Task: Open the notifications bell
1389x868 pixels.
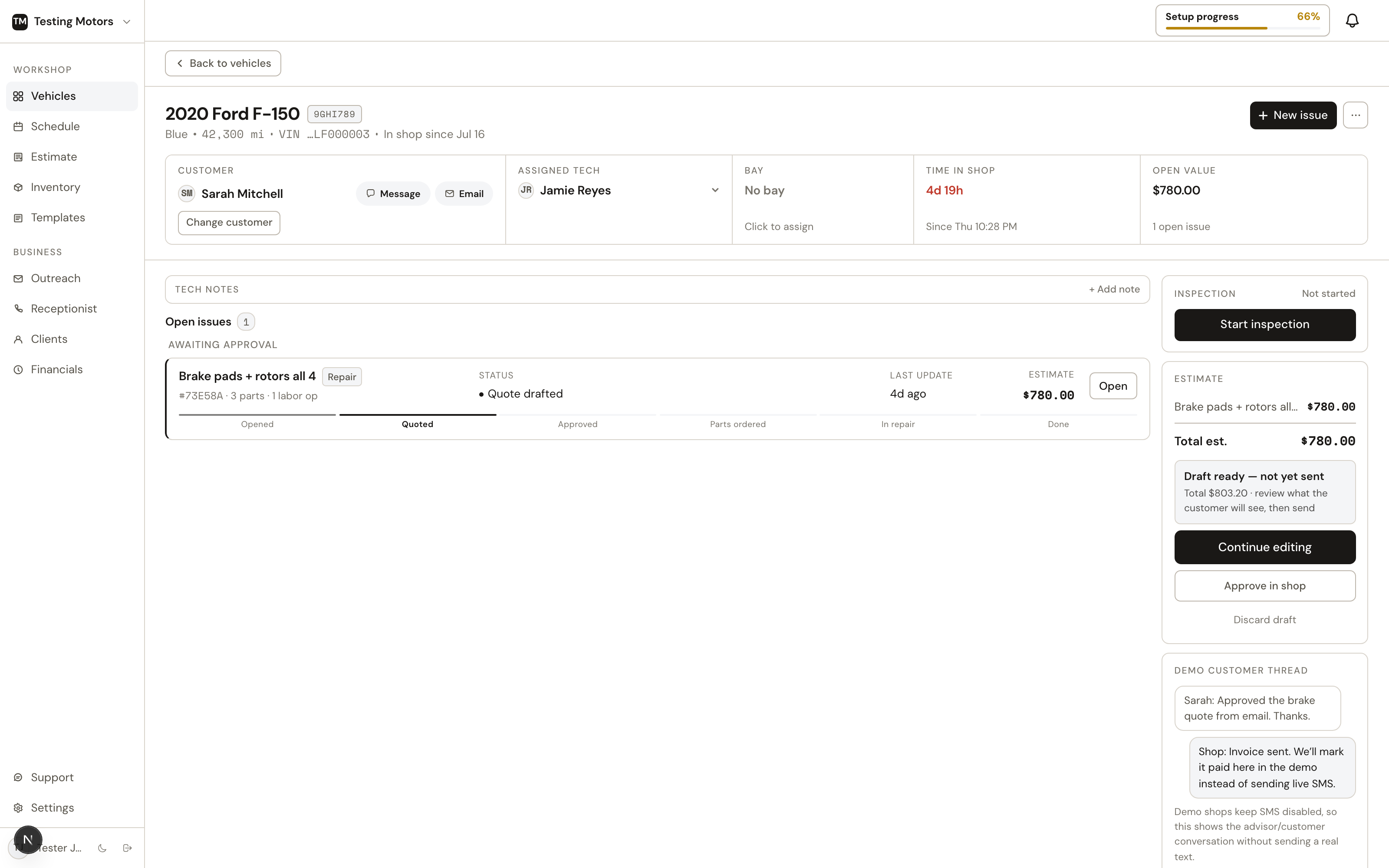Action: coord(1352,21)
